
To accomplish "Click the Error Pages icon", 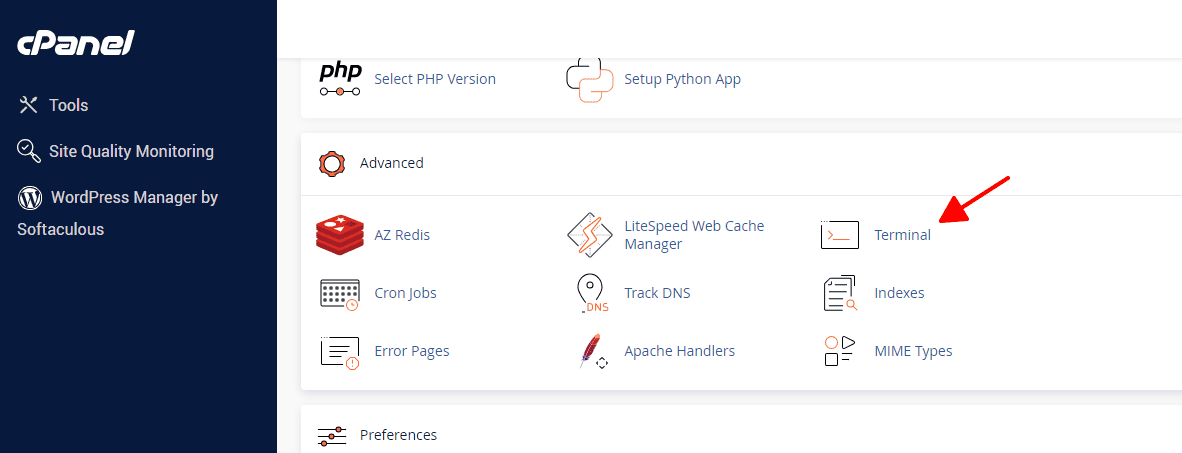I will tap(339, 351).
